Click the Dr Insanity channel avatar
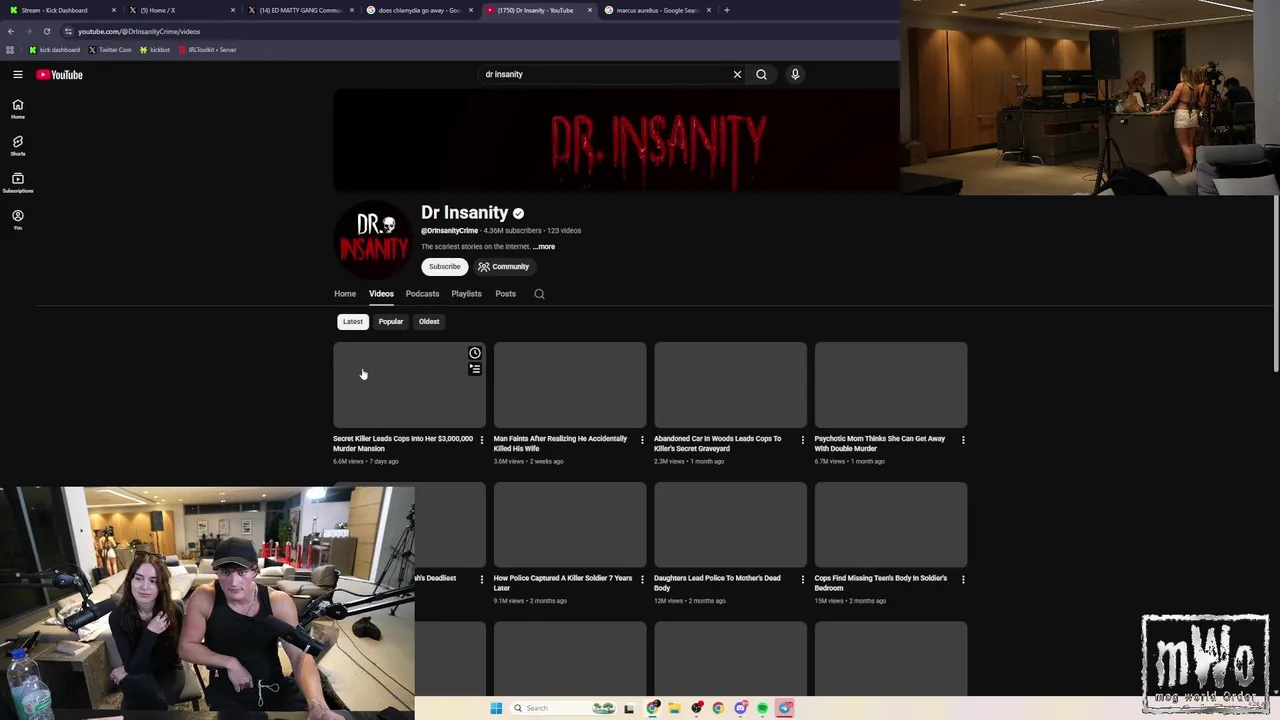Screen dimensions: 1280x720 (373, 240)
